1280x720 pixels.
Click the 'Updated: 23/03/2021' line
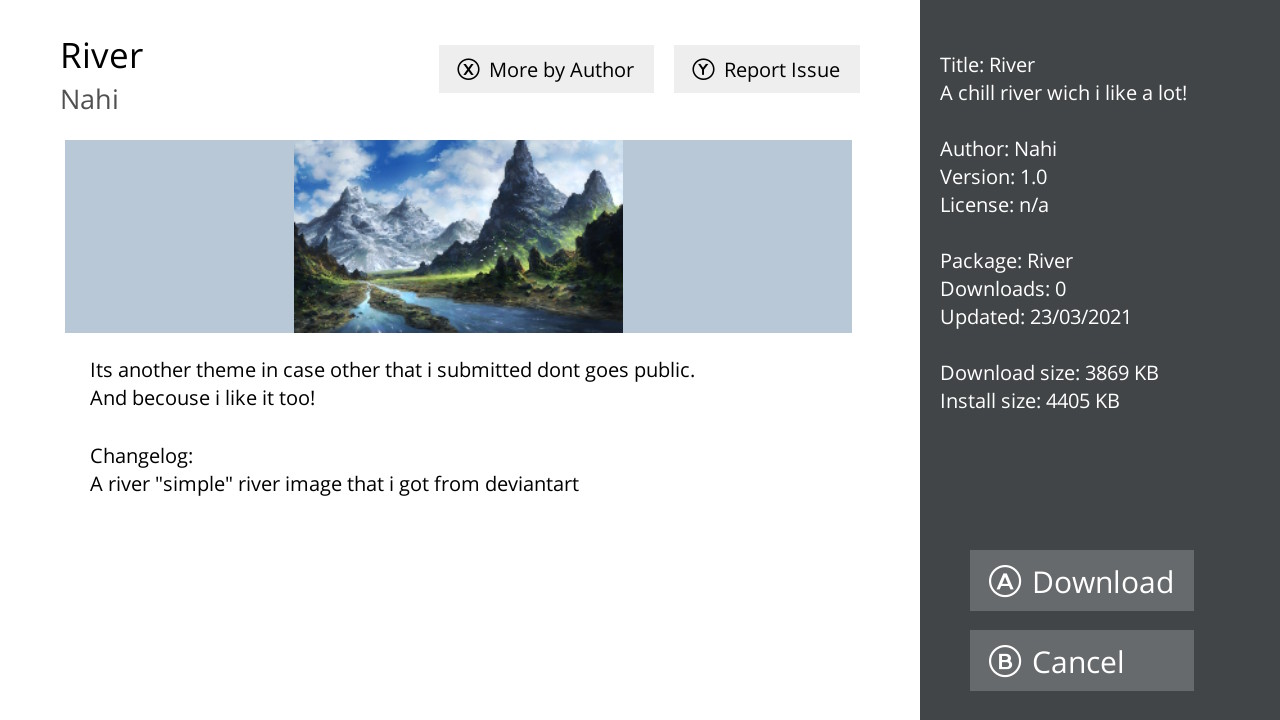[x=1036, y=317]
